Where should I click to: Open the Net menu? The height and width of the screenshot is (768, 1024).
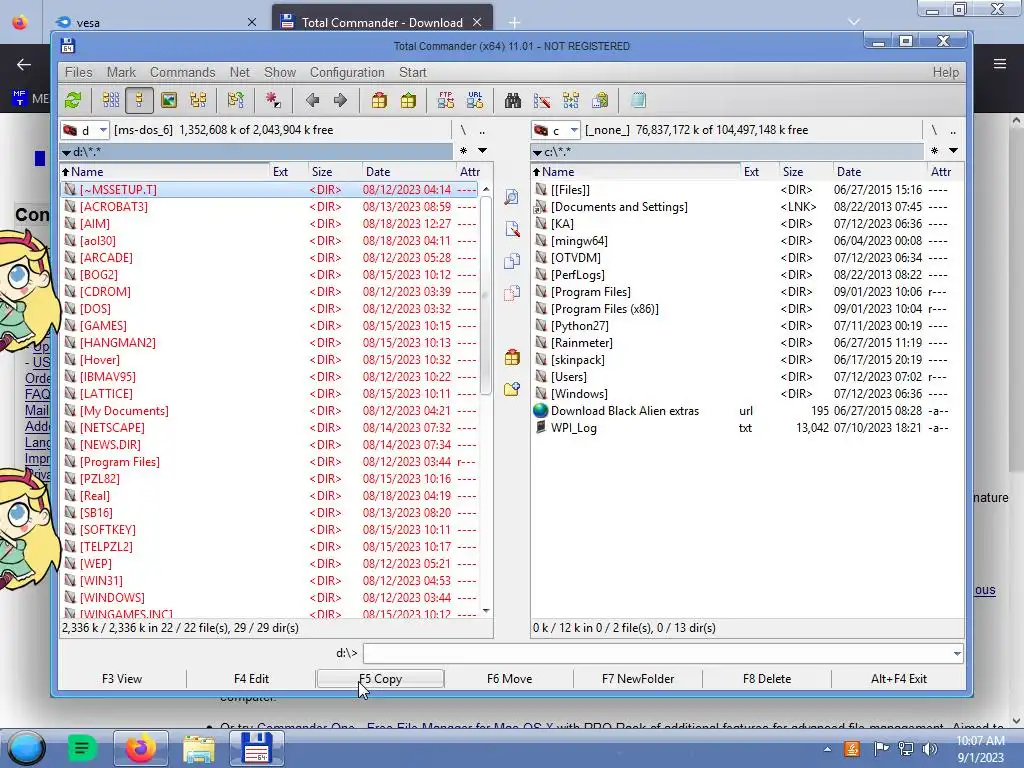pyautogui.click(x=240, y=72)
